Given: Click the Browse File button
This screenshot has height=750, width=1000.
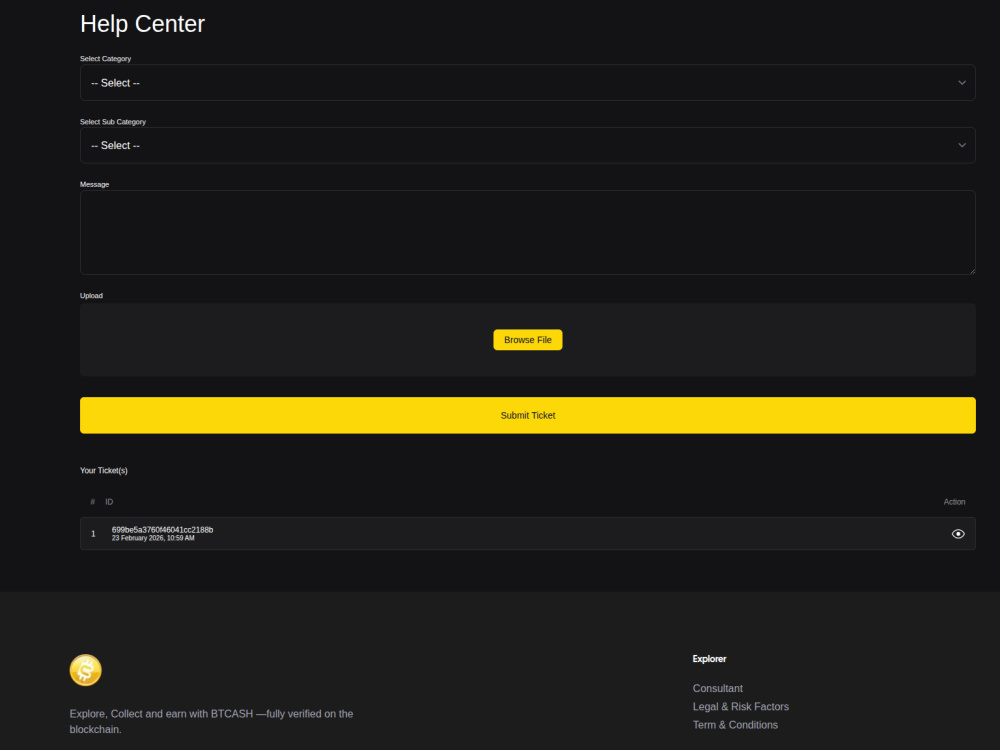Looking at the screenshot, I should click(527, 340).
